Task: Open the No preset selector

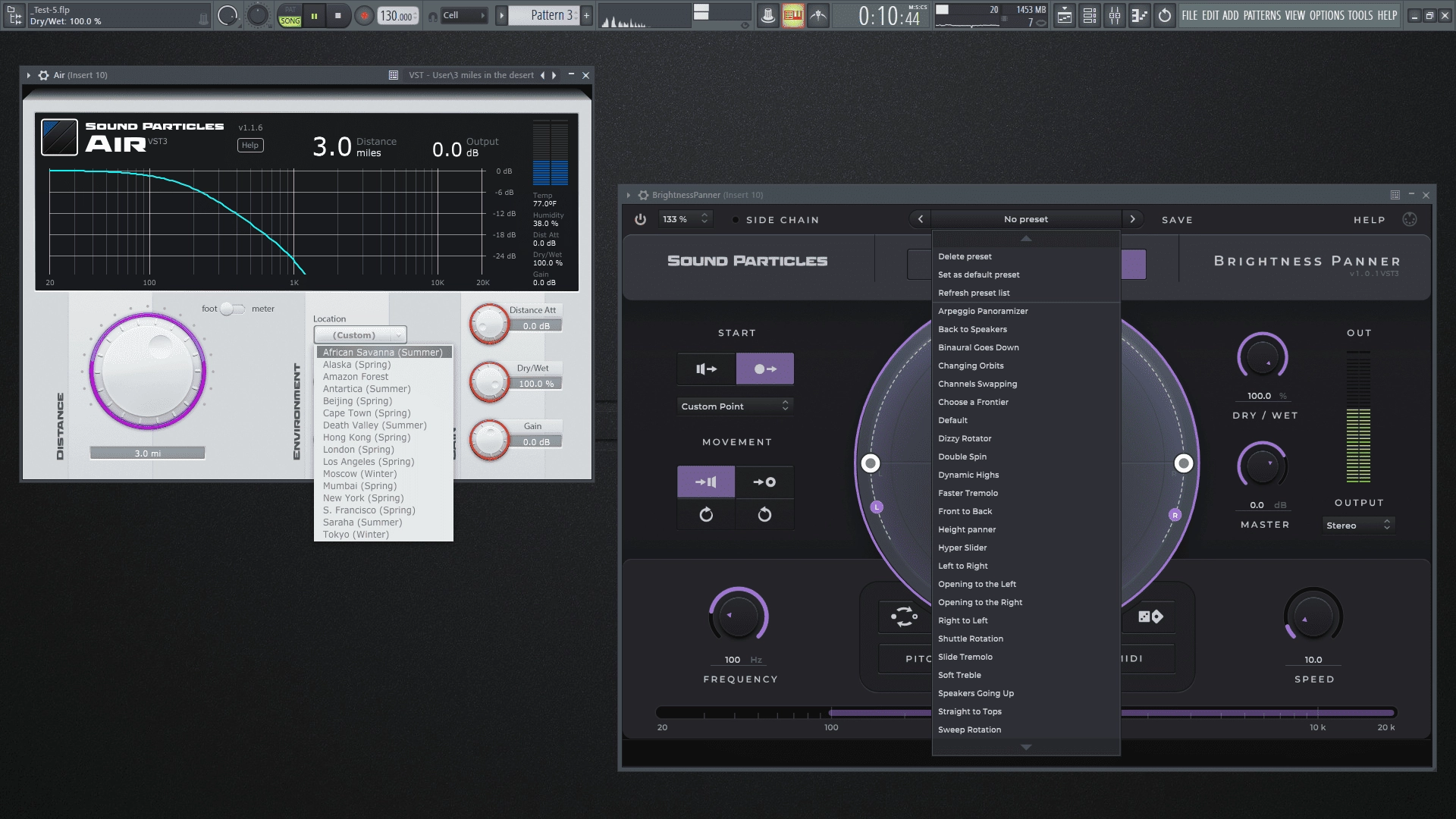Action: 1026,219
